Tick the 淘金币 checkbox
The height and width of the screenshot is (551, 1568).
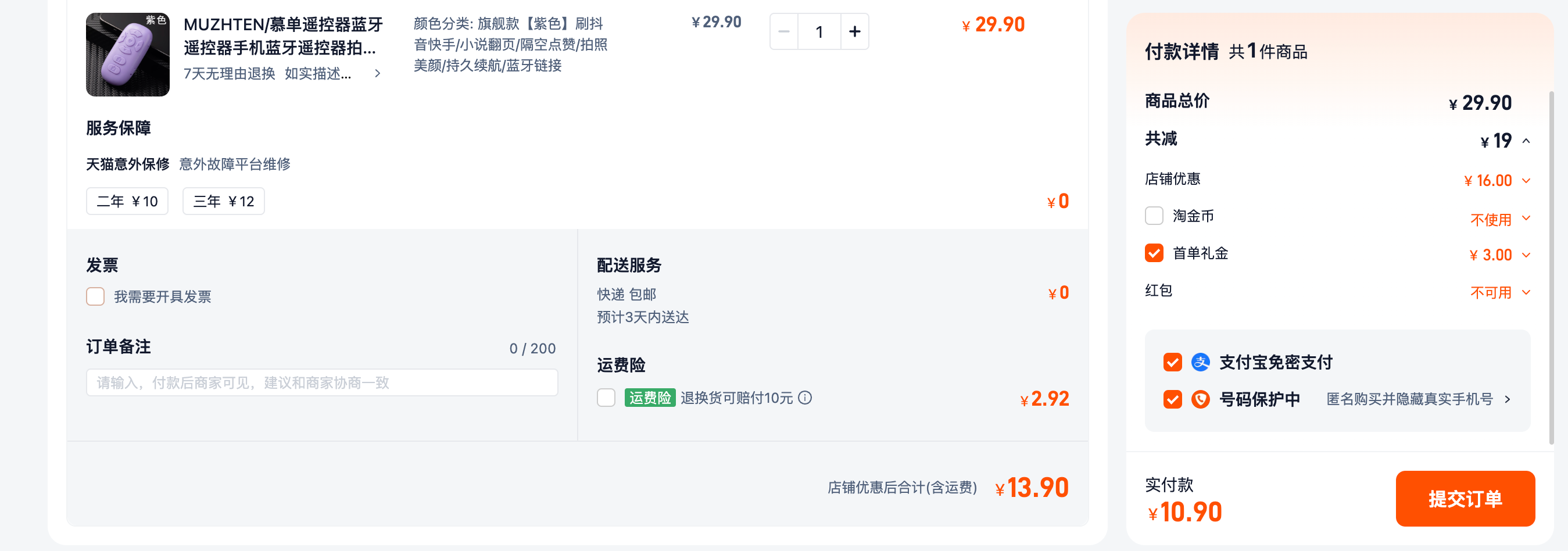1154,216
